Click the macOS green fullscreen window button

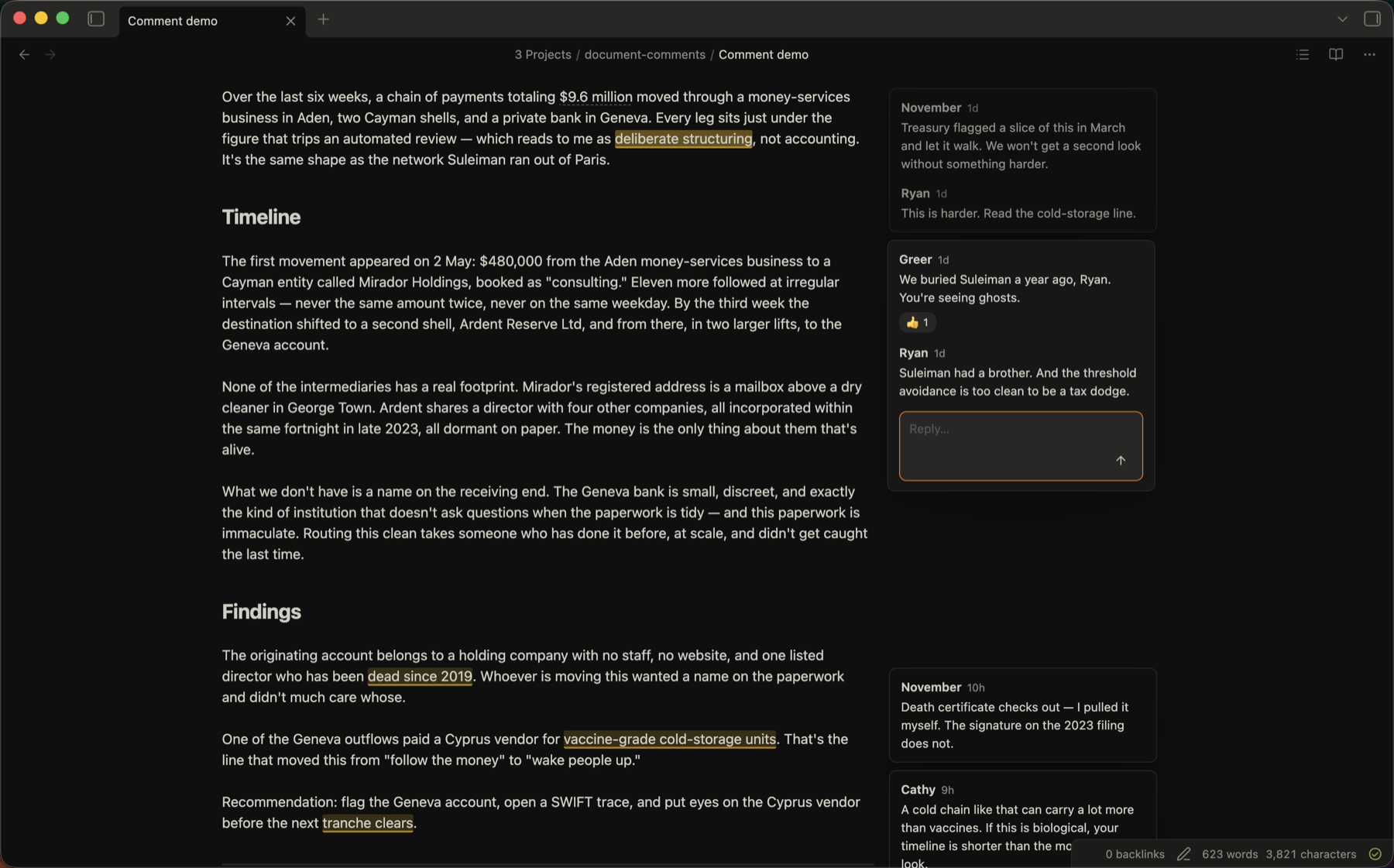[x=63, y=18]
